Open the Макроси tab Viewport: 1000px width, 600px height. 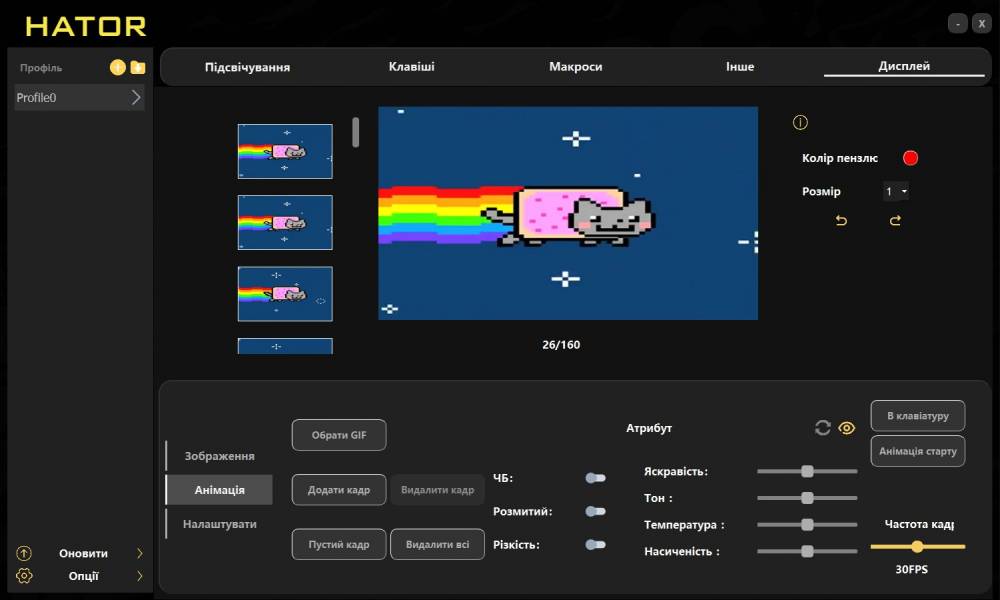click(575, 67)
